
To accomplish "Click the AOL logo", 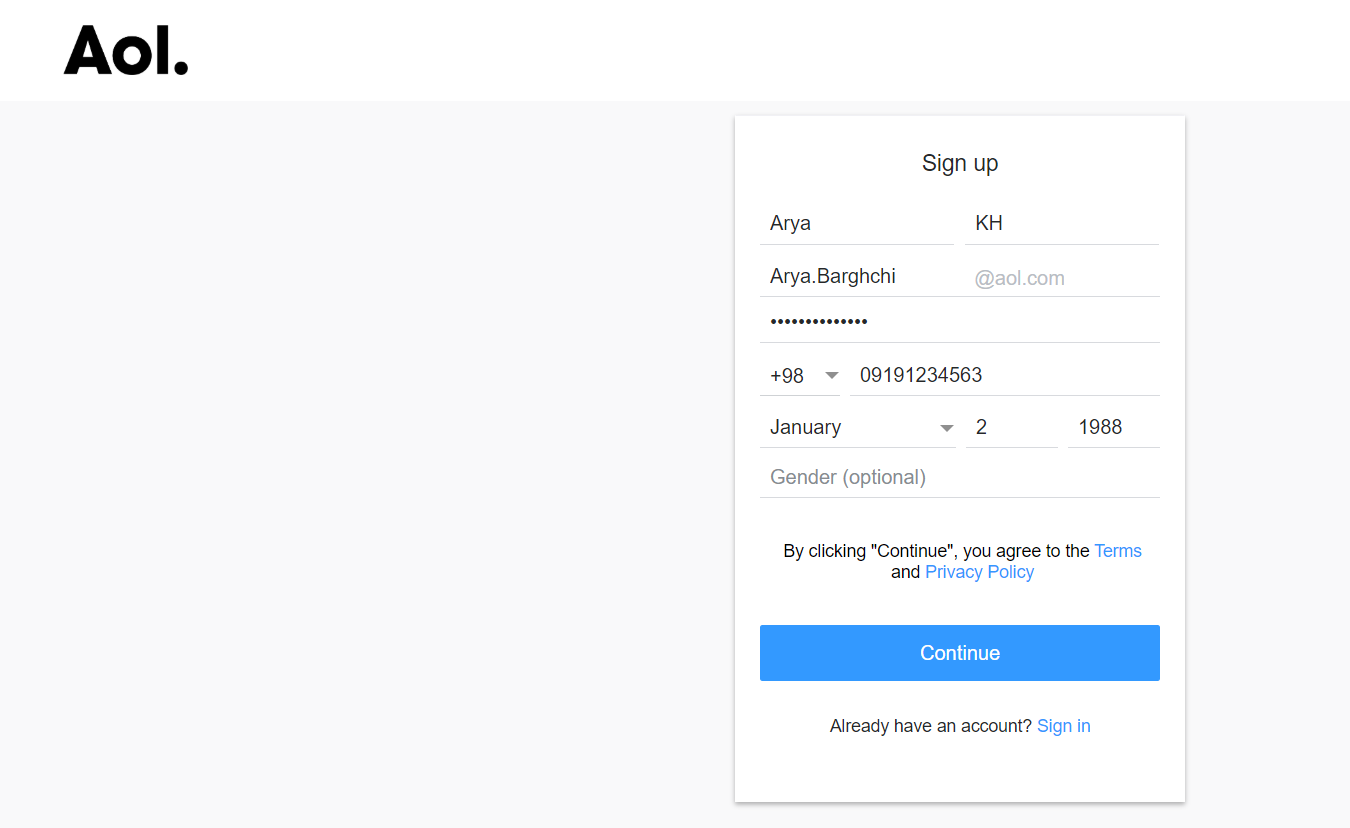I will click(126, 50).
